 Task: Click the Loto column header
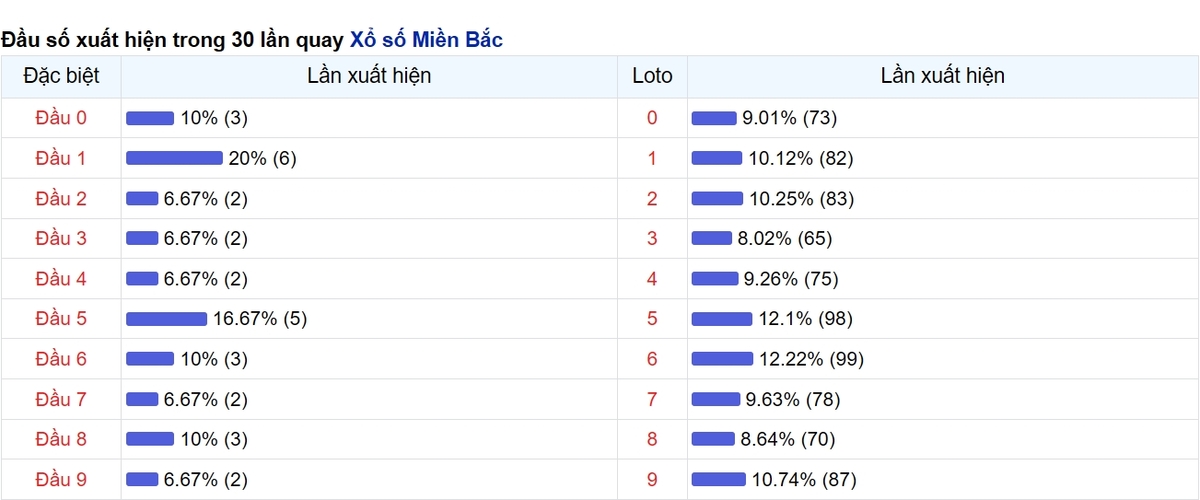[652, 76]
